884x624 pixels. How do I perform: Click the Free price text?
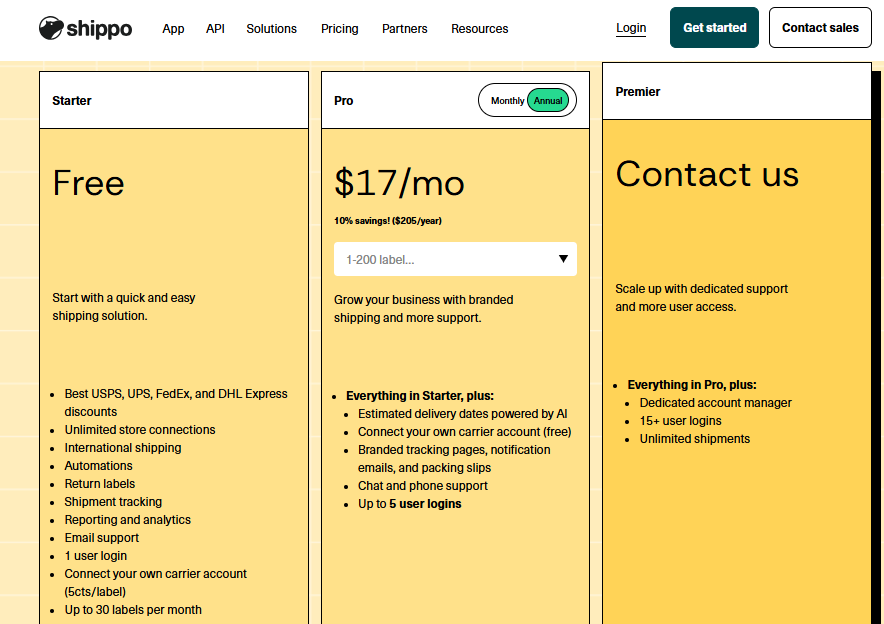(89, 183)
